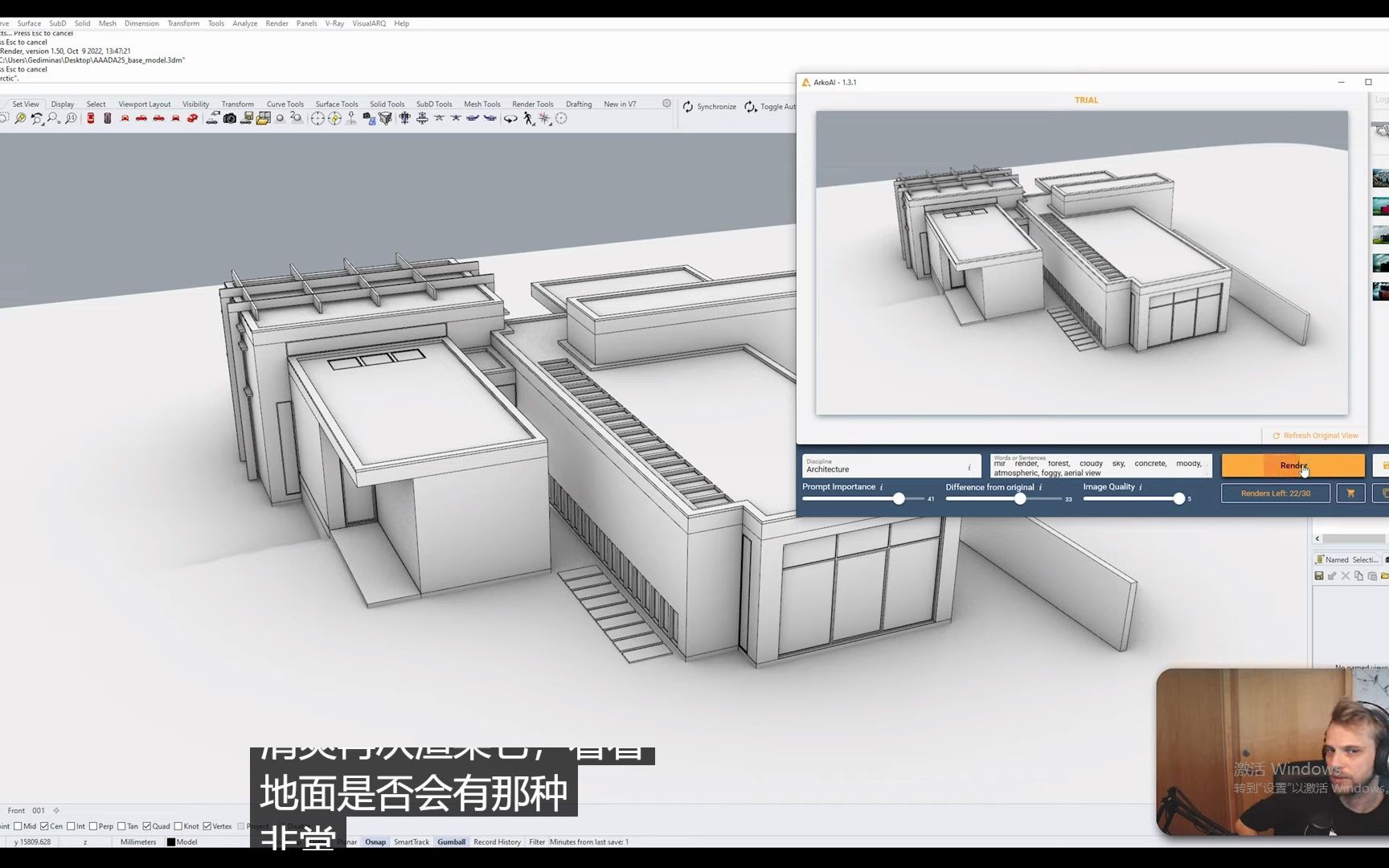Viewport: 1389px width, 868px height.
Task: Open the V-Ray menu
Action: tap(334, 23)
